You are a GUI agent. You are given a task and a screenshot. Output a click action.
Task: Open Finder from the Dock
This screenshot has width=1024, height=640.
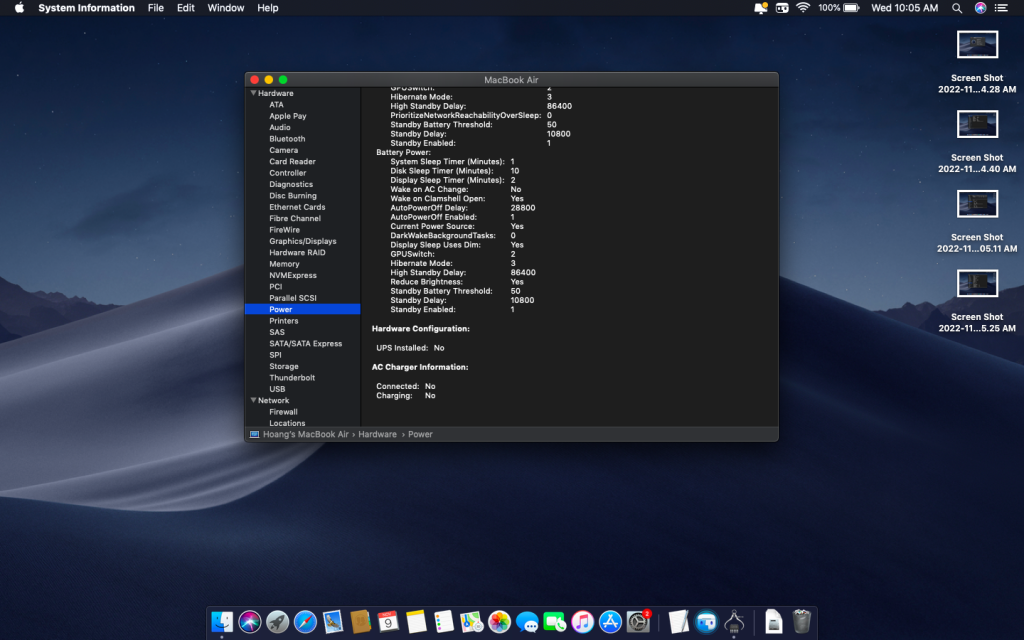[222, 621]
